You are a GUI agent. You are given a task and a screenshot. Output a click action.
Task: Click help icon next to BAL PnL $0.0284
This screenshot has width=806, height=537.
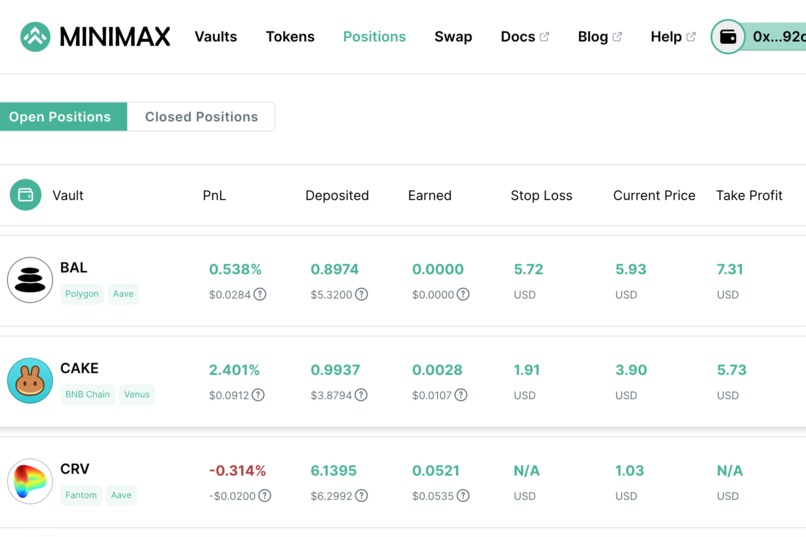point(260,294)
